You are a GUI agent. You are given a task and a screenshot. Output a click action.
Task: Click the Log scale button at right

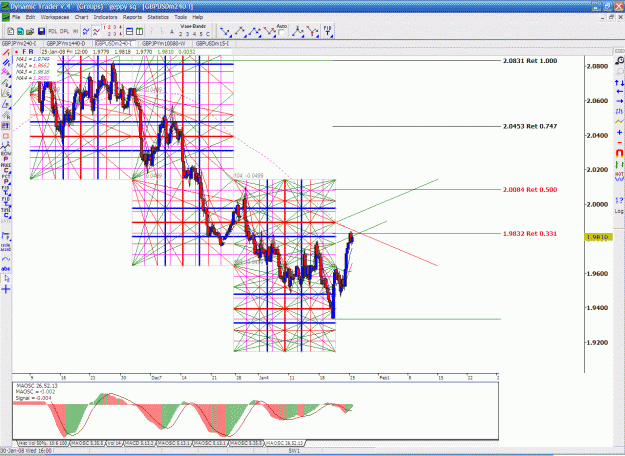click(x=619, y=211)
